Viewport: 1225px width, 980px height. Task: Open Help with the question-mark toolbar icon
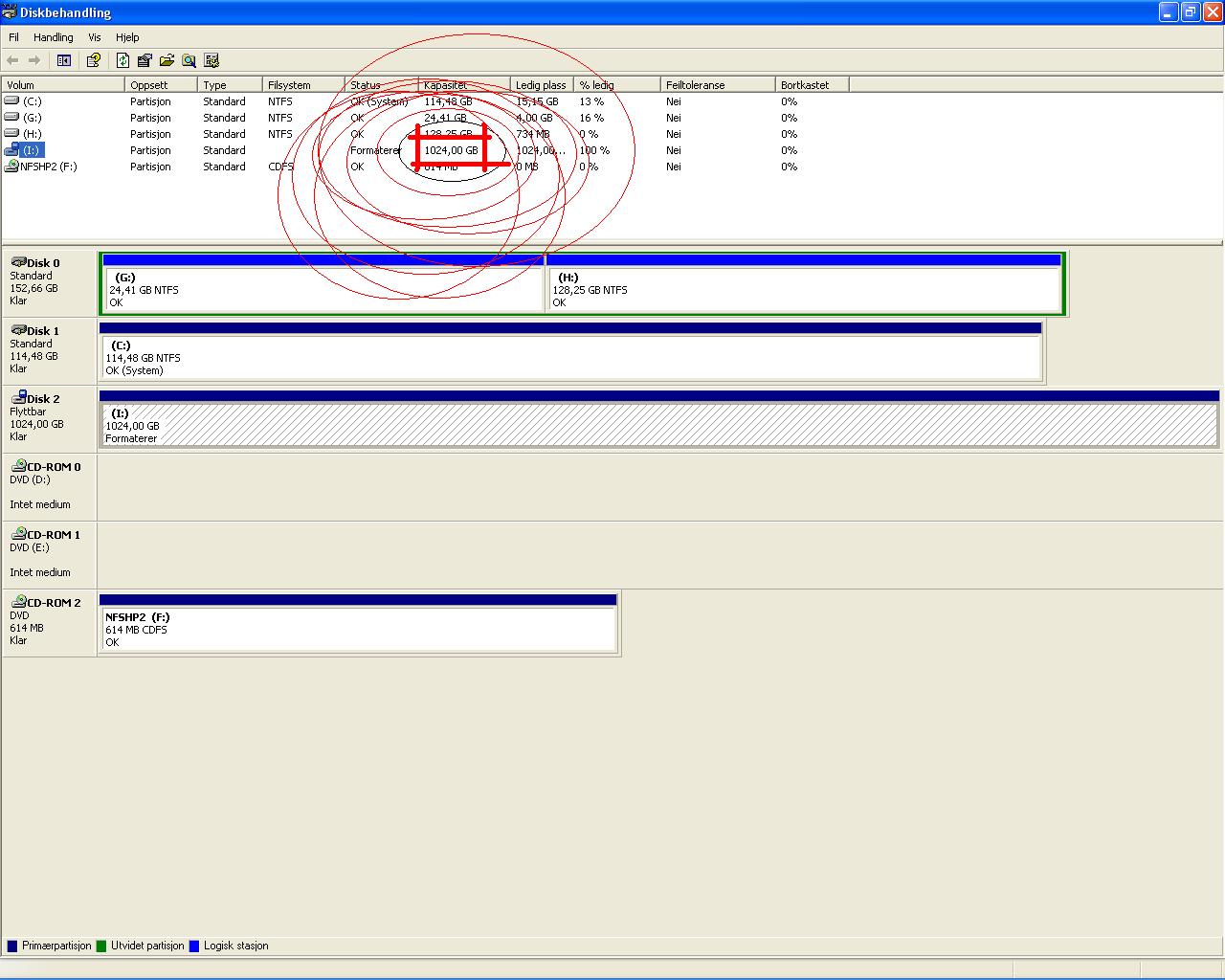[94, 60]
